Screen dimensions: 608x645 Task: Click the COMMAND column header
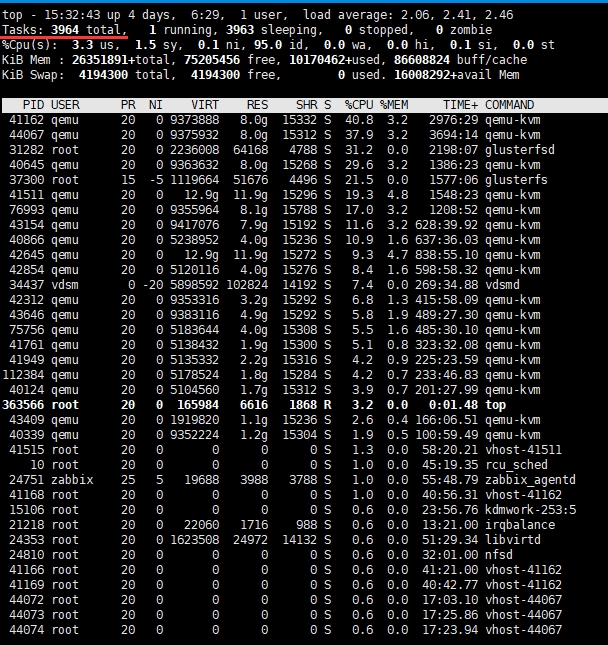[x=510, y=105]
